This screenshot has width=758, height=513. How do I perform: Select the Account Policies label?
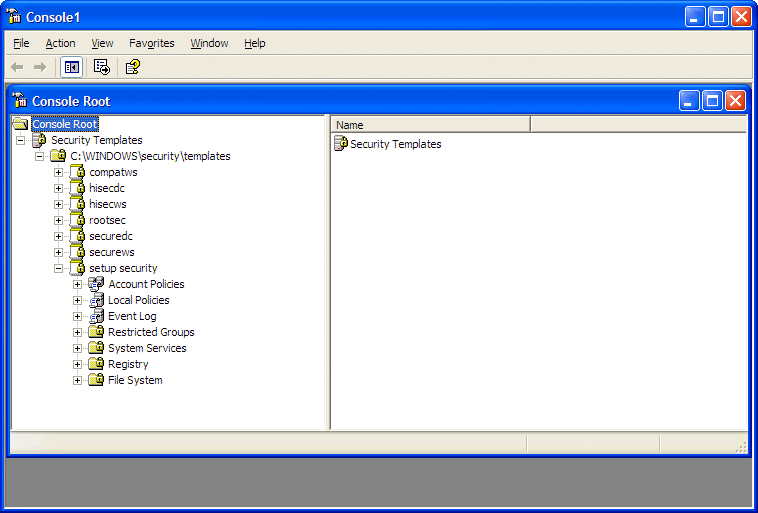coord(146,284)
